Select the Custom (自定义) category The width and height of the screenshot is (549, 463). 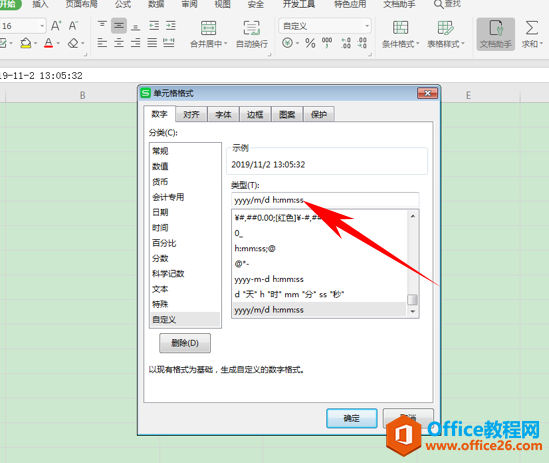[185, 319]
